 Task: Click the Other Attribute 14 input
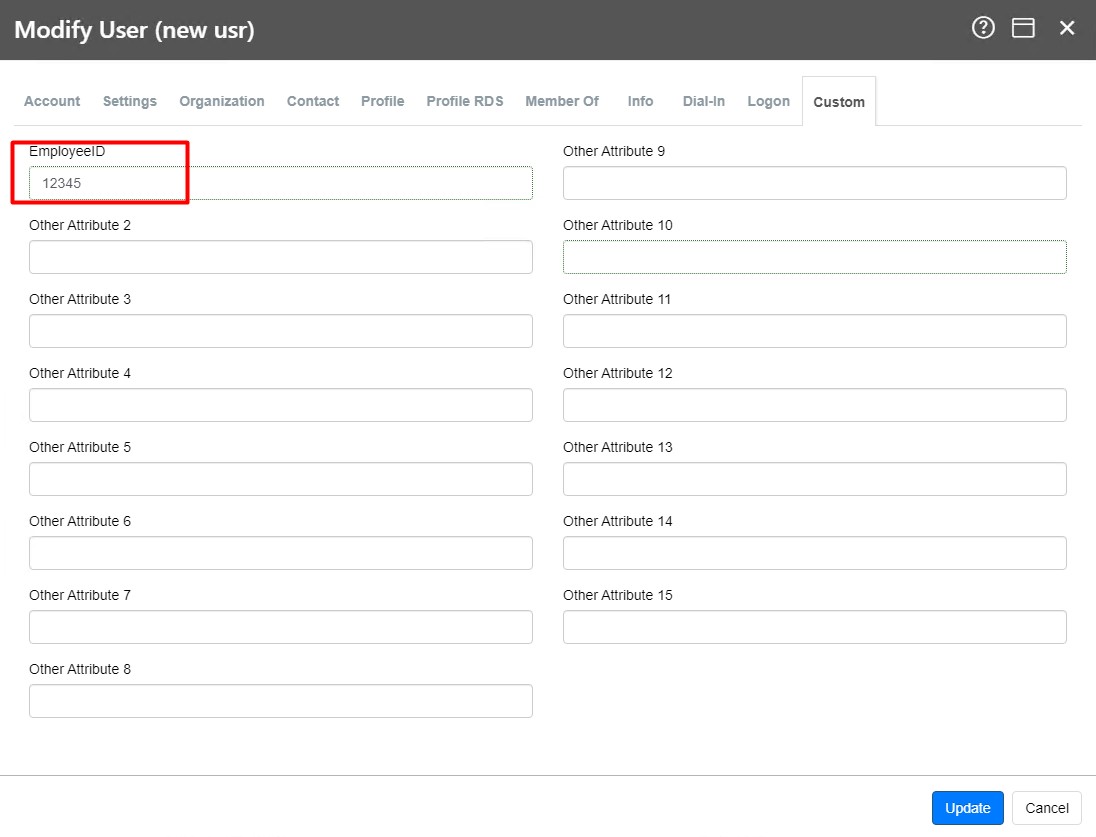click(x=814, y=553)
